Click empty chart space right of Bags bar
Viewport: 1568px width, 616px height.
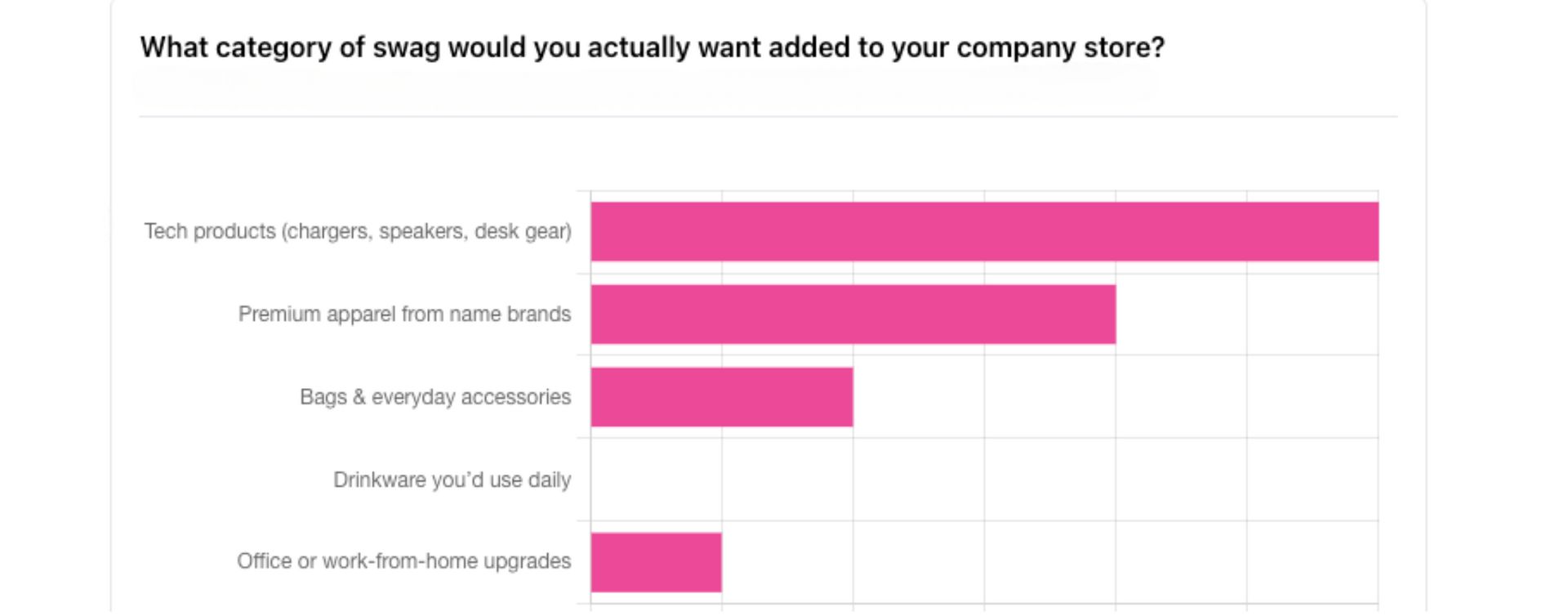coord(1115,397)
